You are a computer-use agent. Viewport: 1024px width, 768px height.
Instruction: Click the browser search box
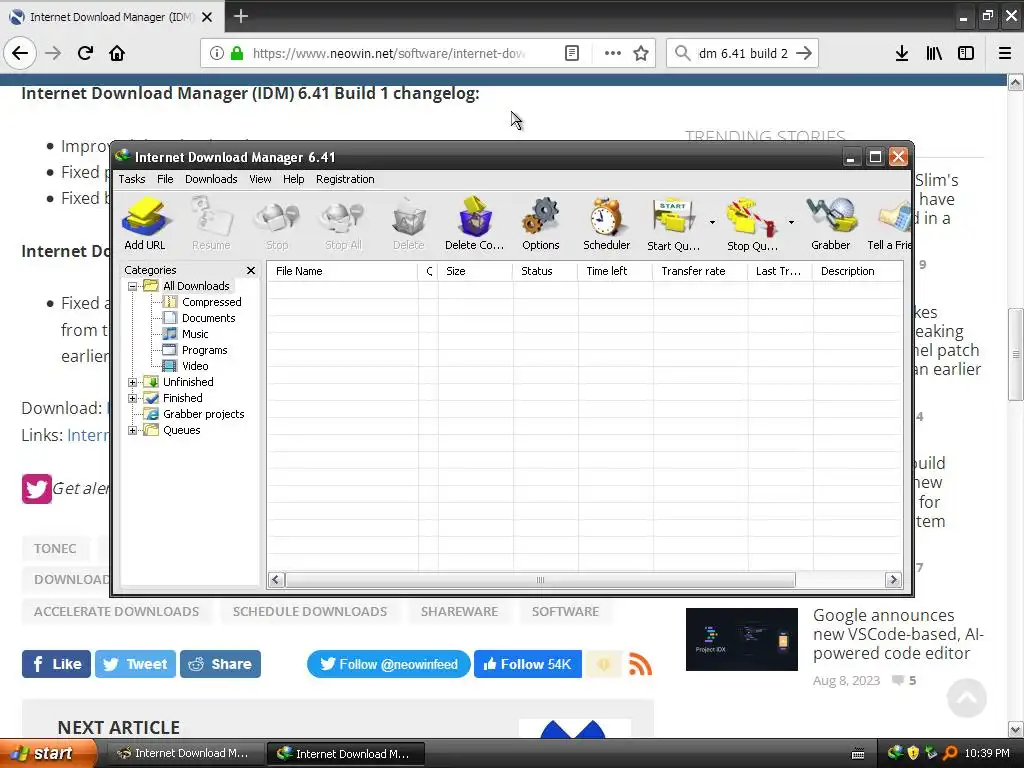coord(742,53)
